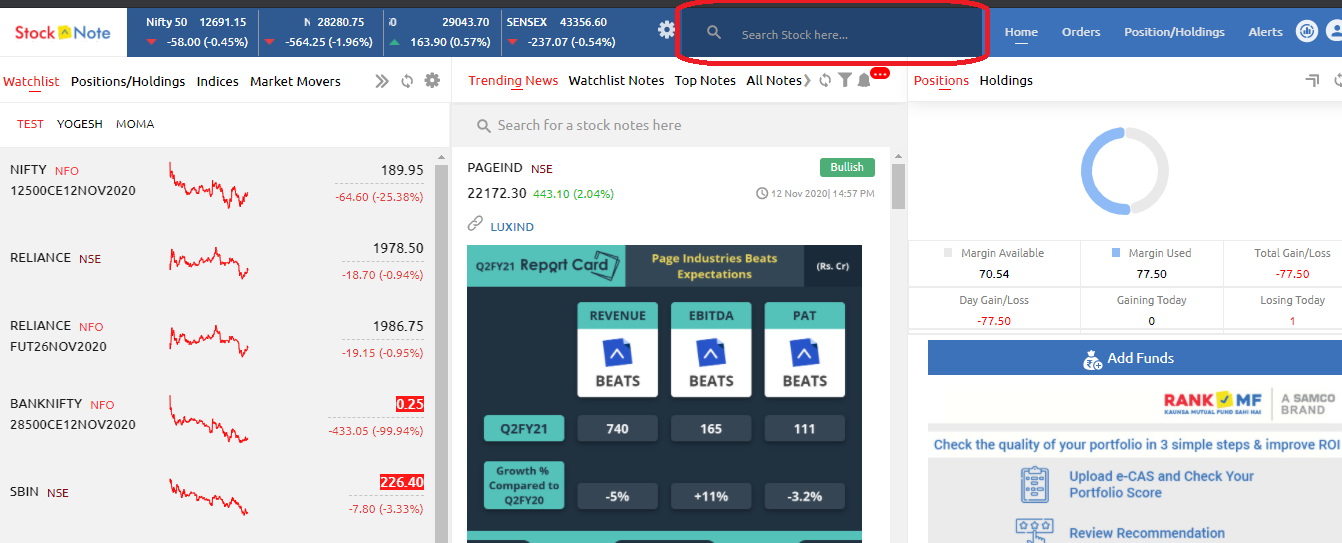The width and height of the screenshot is (1342, 543).
Task: Open Positions/Holdings tab in left panel
Action: (x=128, y=81)
